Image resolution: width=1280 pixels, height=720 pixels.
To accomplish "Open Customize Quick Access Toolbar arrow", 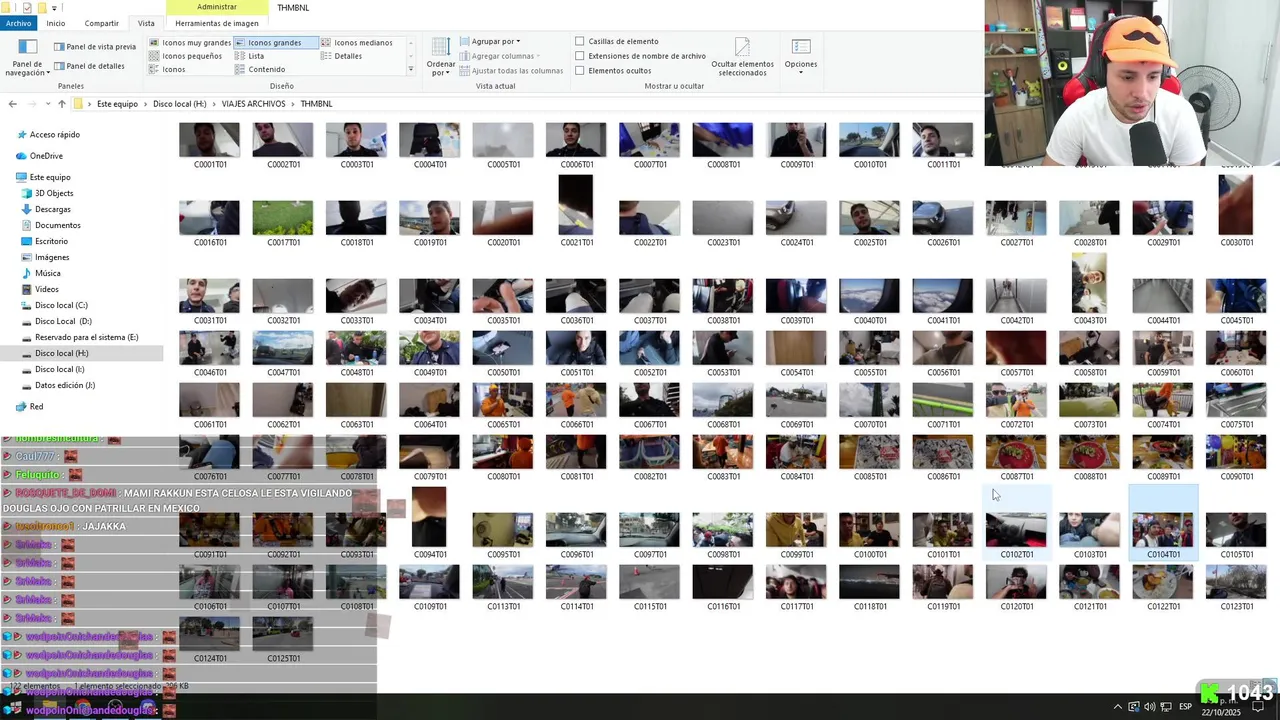I will click(55, 8).
